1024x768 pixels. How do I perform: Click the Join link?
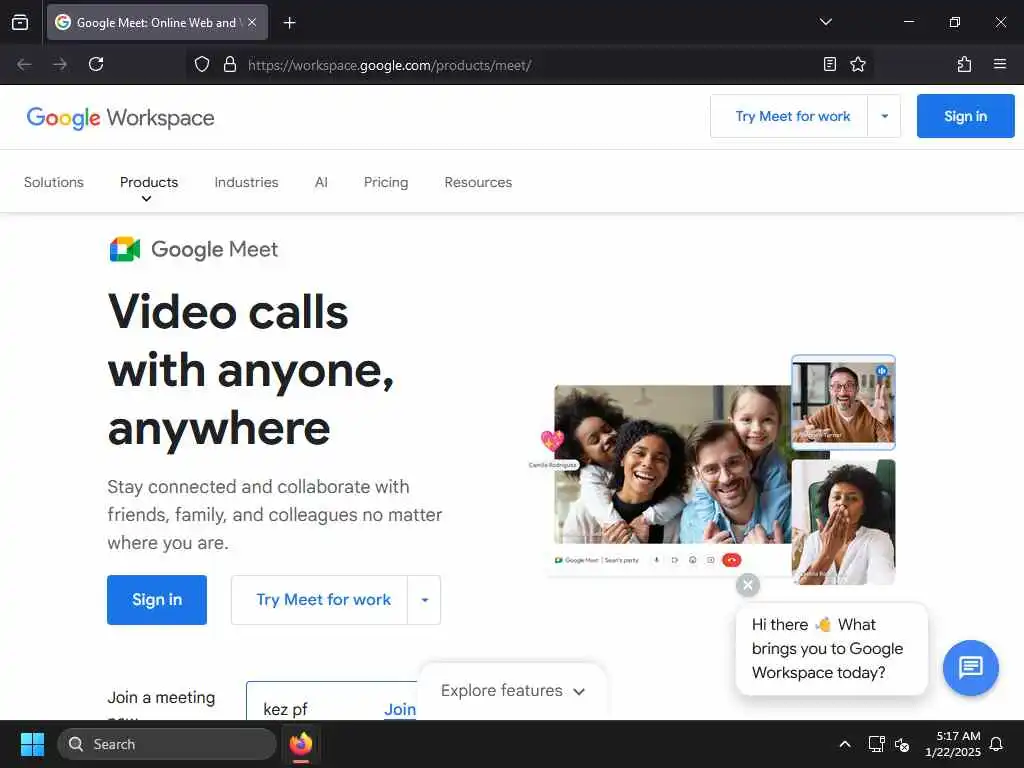pos(400,709)
